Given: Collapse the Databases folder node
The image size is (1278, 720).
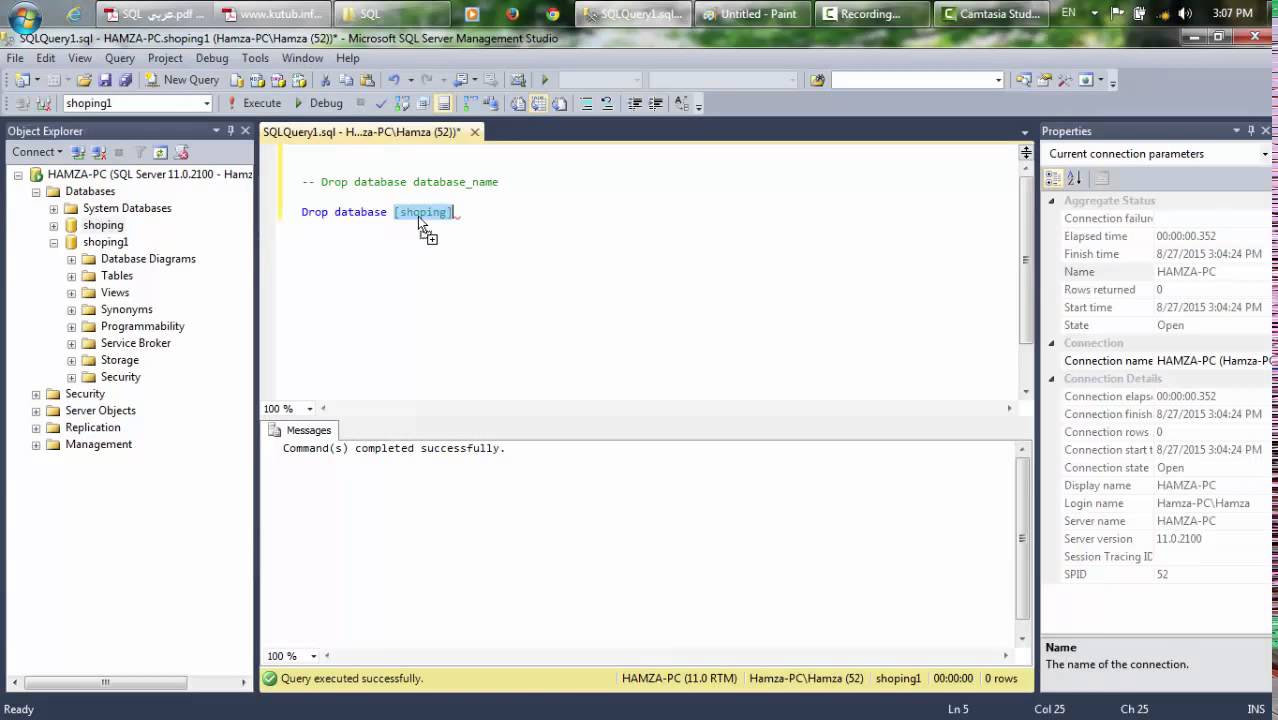Looking at the screenshot, I should pyautogui.click(x=36, y=191).
